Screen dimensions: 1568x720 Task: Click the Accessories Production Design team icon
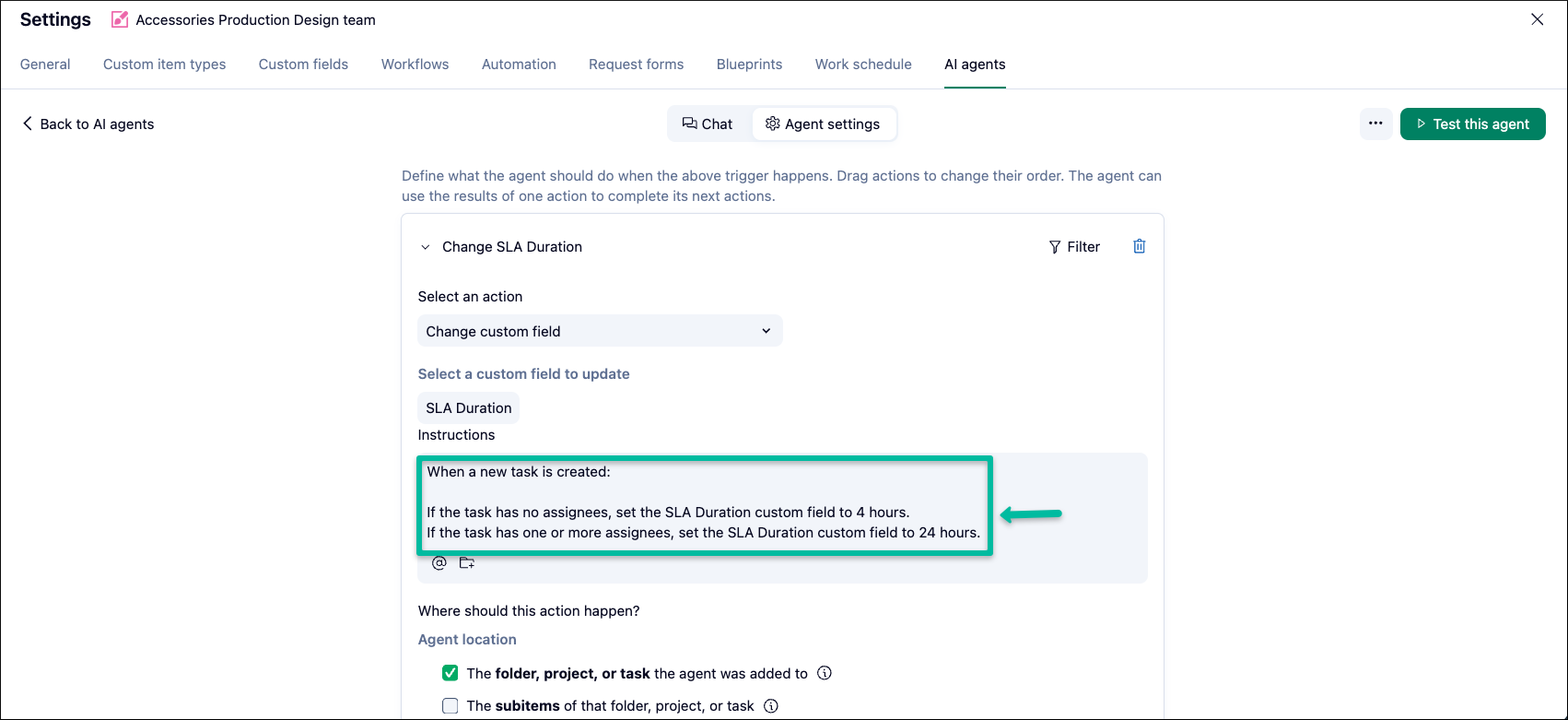[120, 19]
